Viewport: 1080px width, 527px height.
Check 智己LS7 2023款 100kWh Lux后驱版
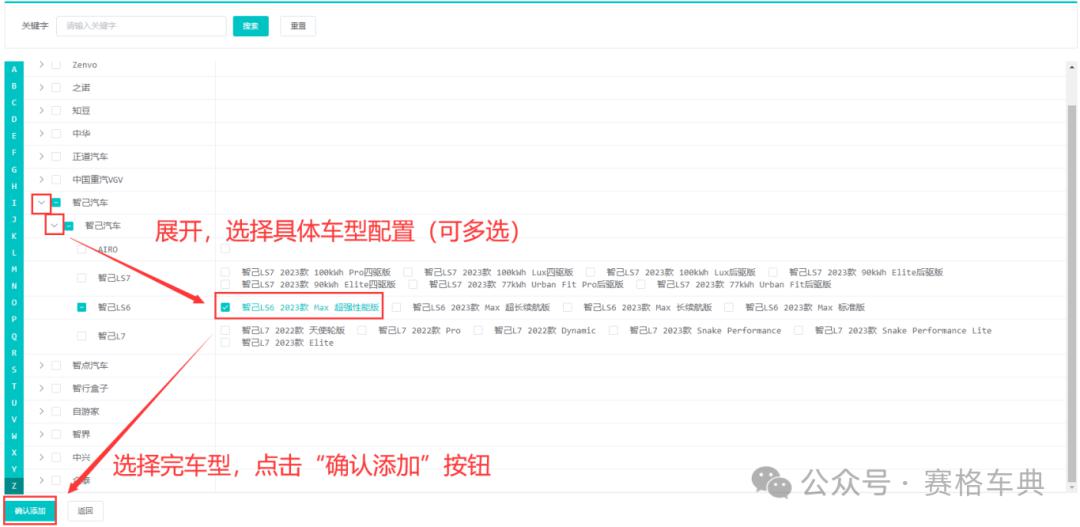590,272
